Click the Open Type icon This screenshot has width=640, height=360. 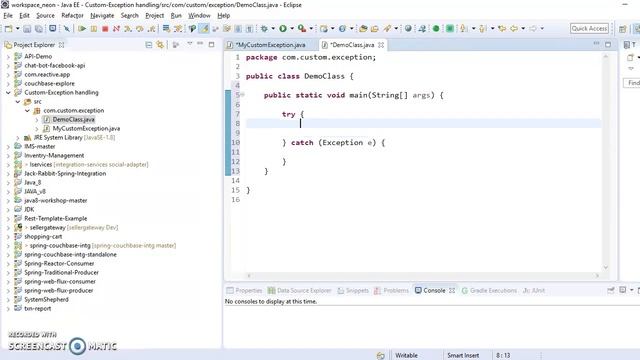point(363,29)
